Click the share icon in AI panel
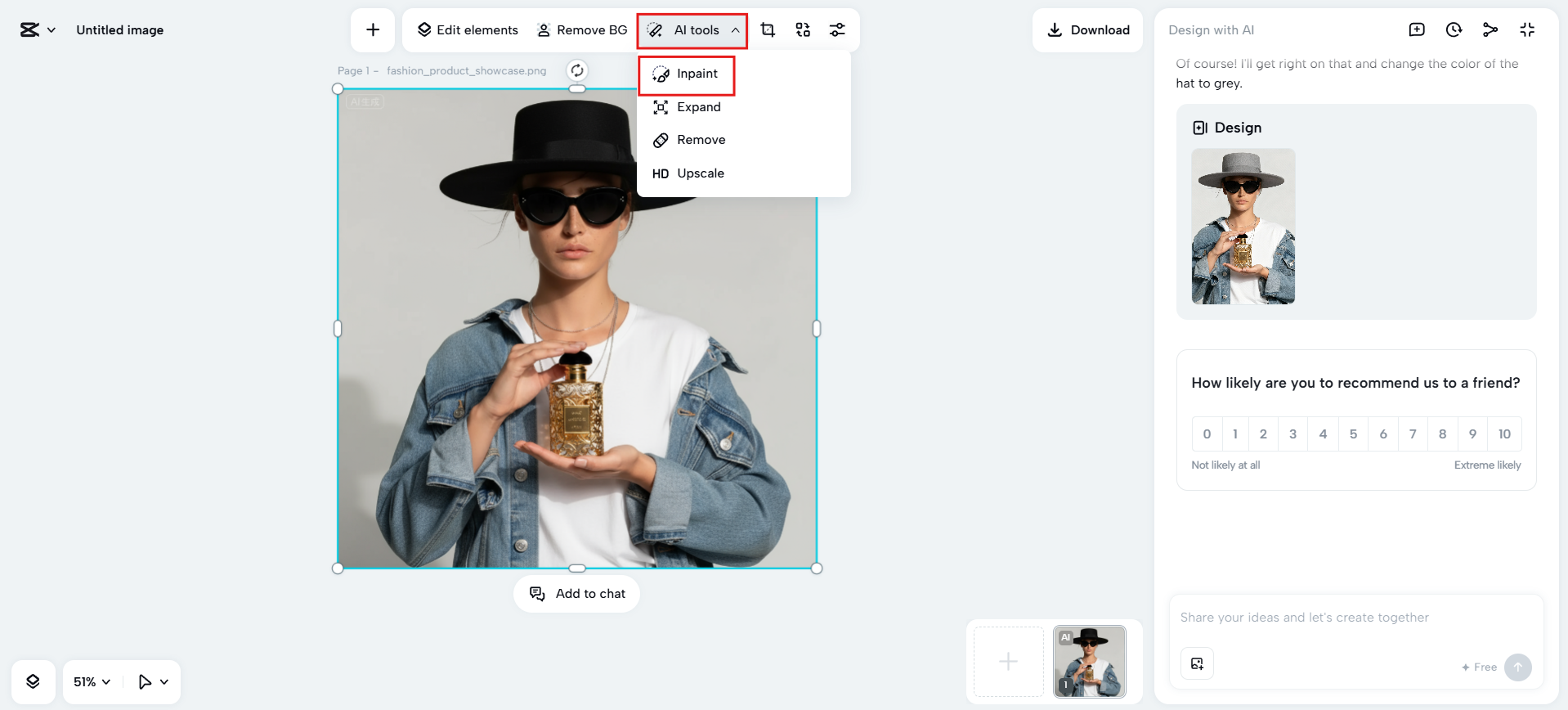 click(1490, 30)
